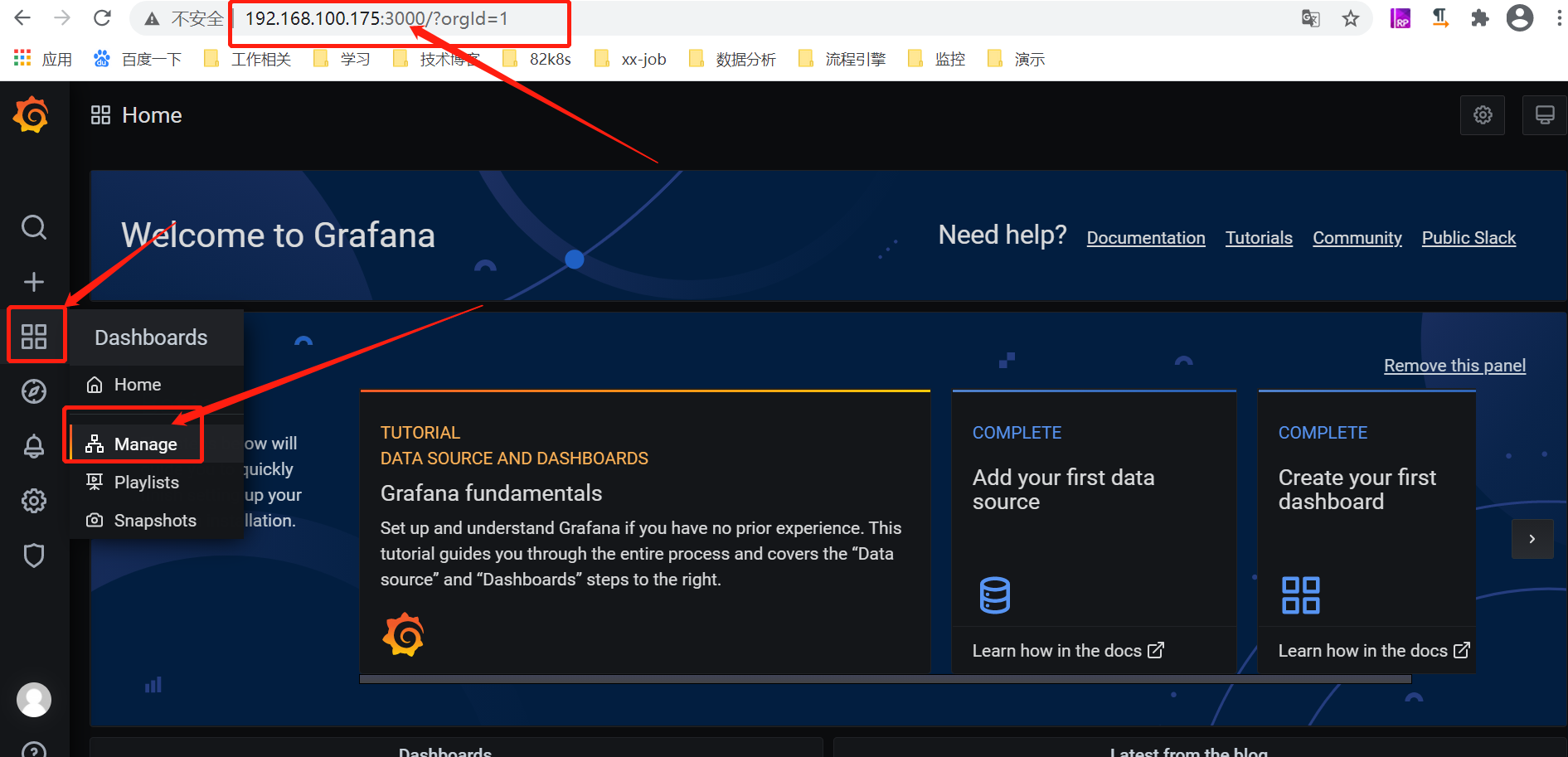
Task: Open the Search icon in sidebar
Action: pos(34,227)
